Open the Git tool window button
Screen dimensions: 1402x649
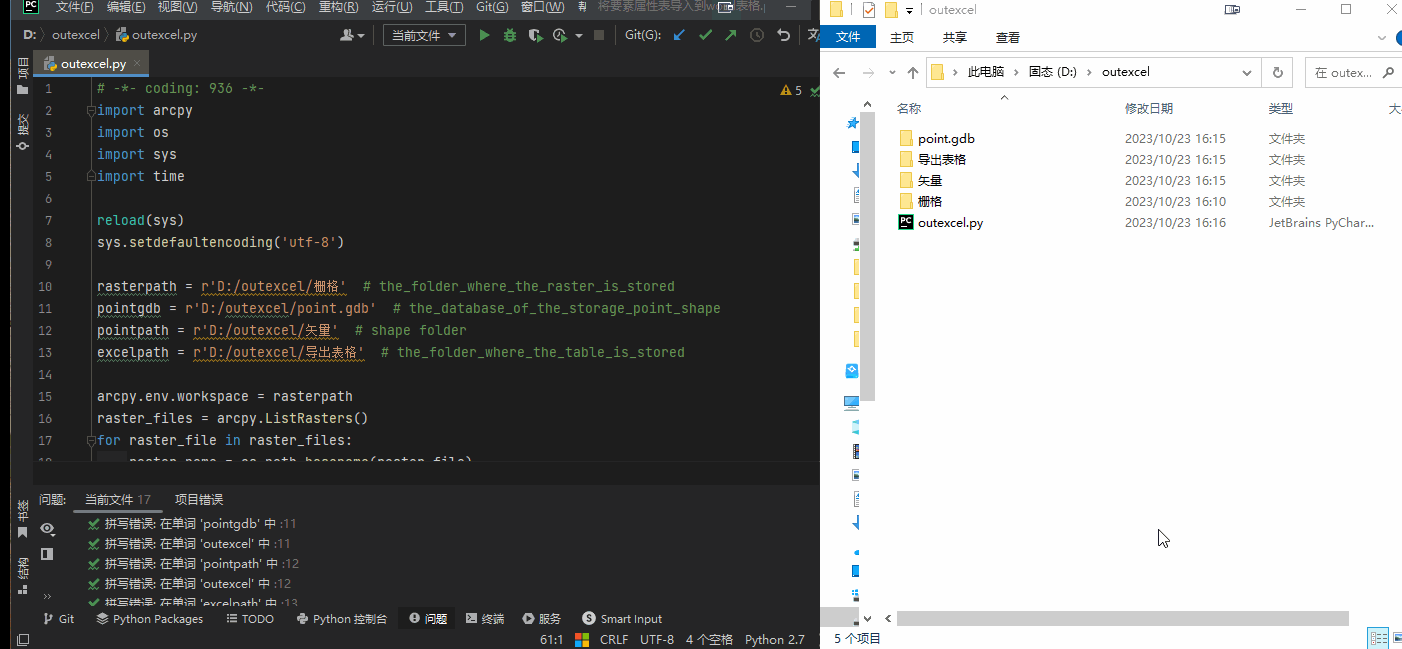(58, 619)
